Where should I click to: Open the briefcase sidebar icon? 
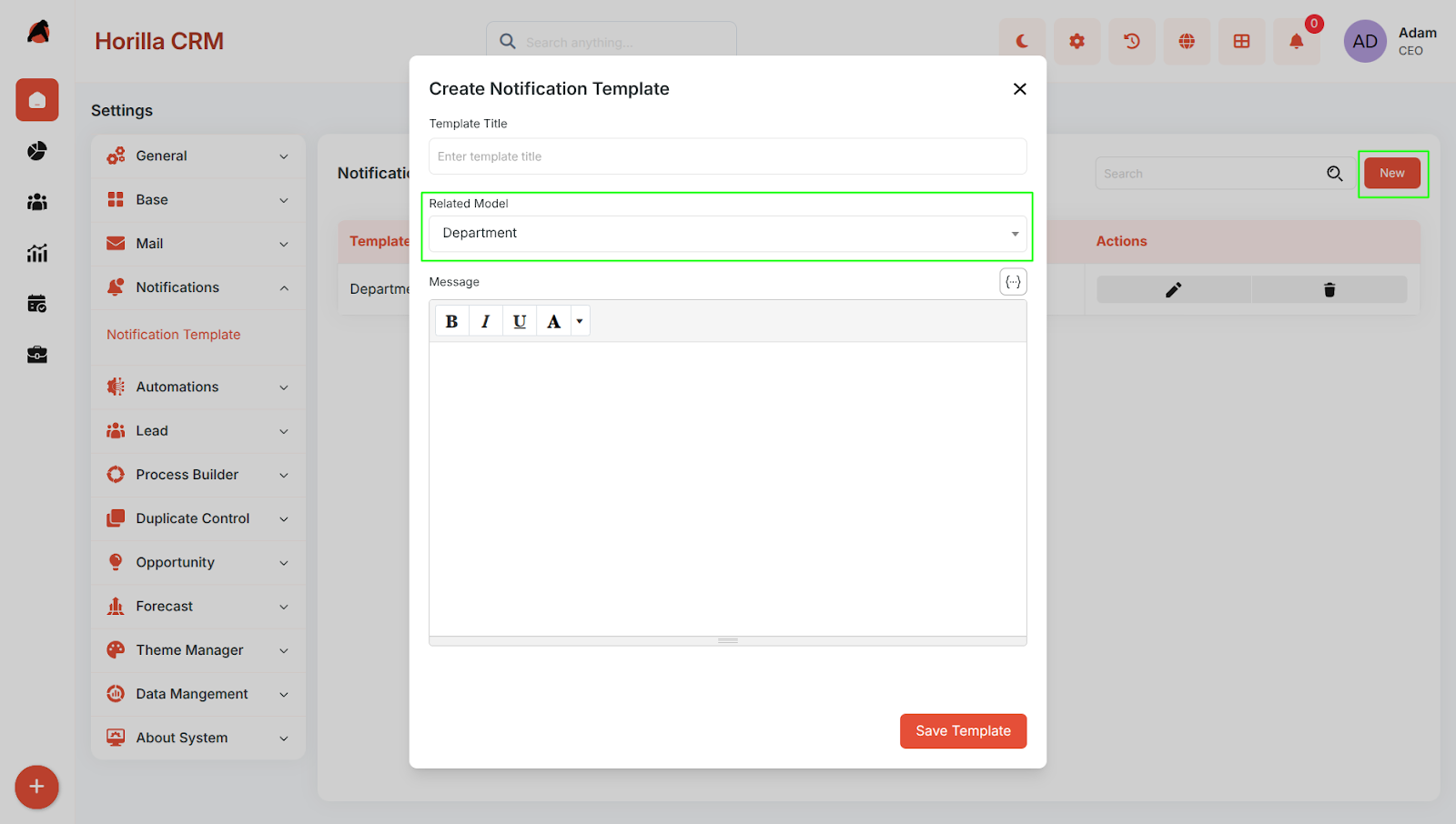coord(37,355)
